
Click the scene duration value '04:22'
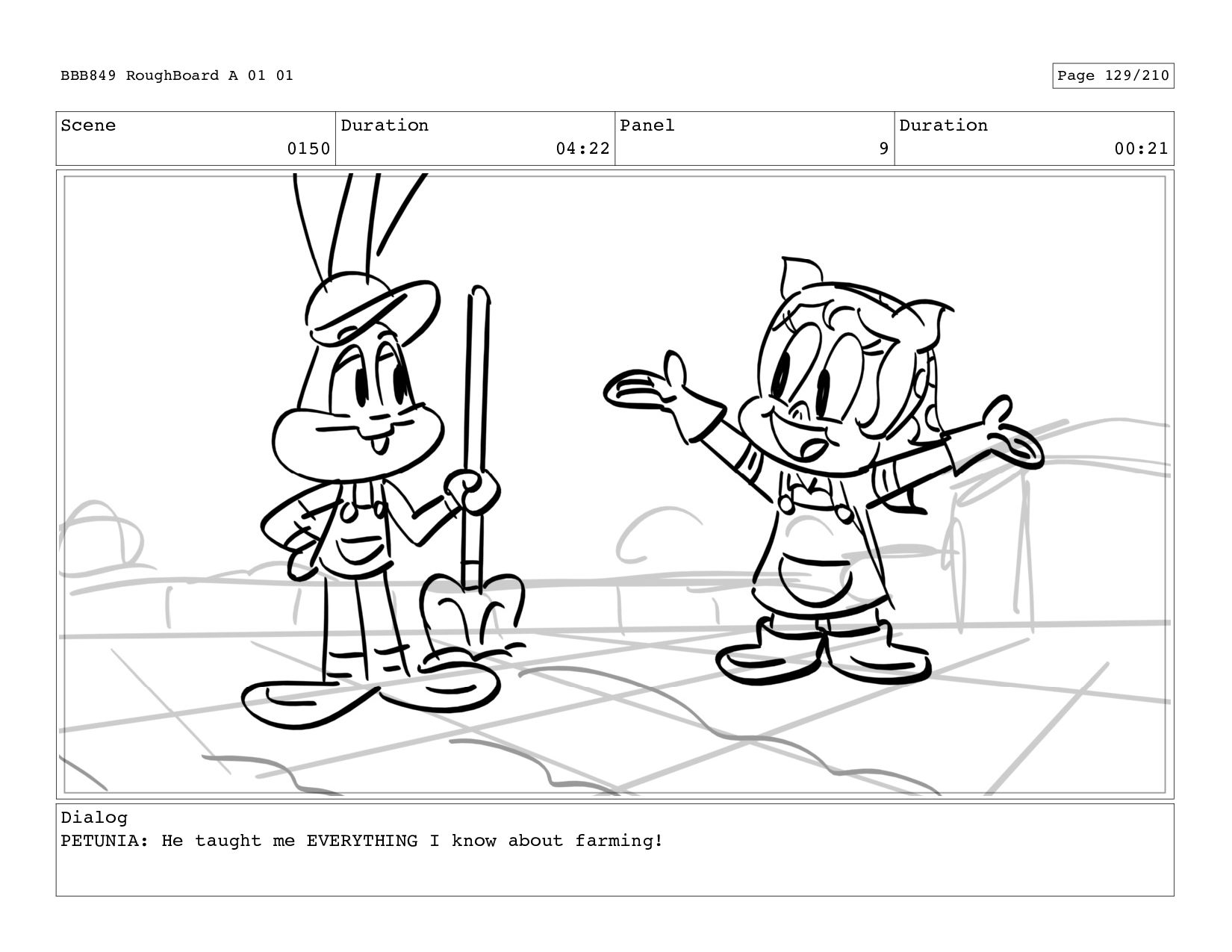582,149
